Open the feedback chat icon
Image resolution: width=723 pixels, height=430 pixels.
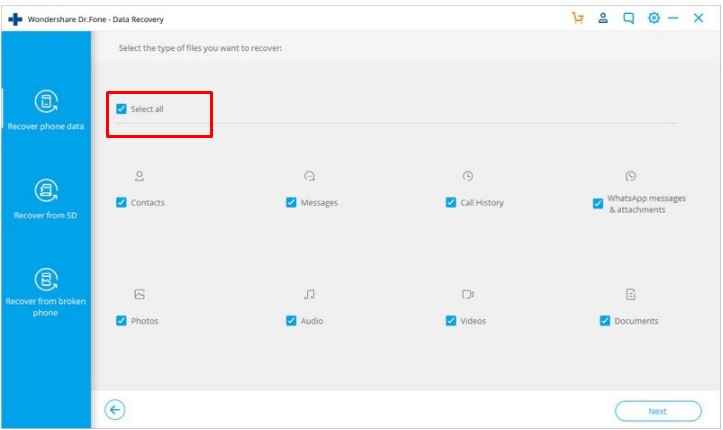click(x=628, y=18)
